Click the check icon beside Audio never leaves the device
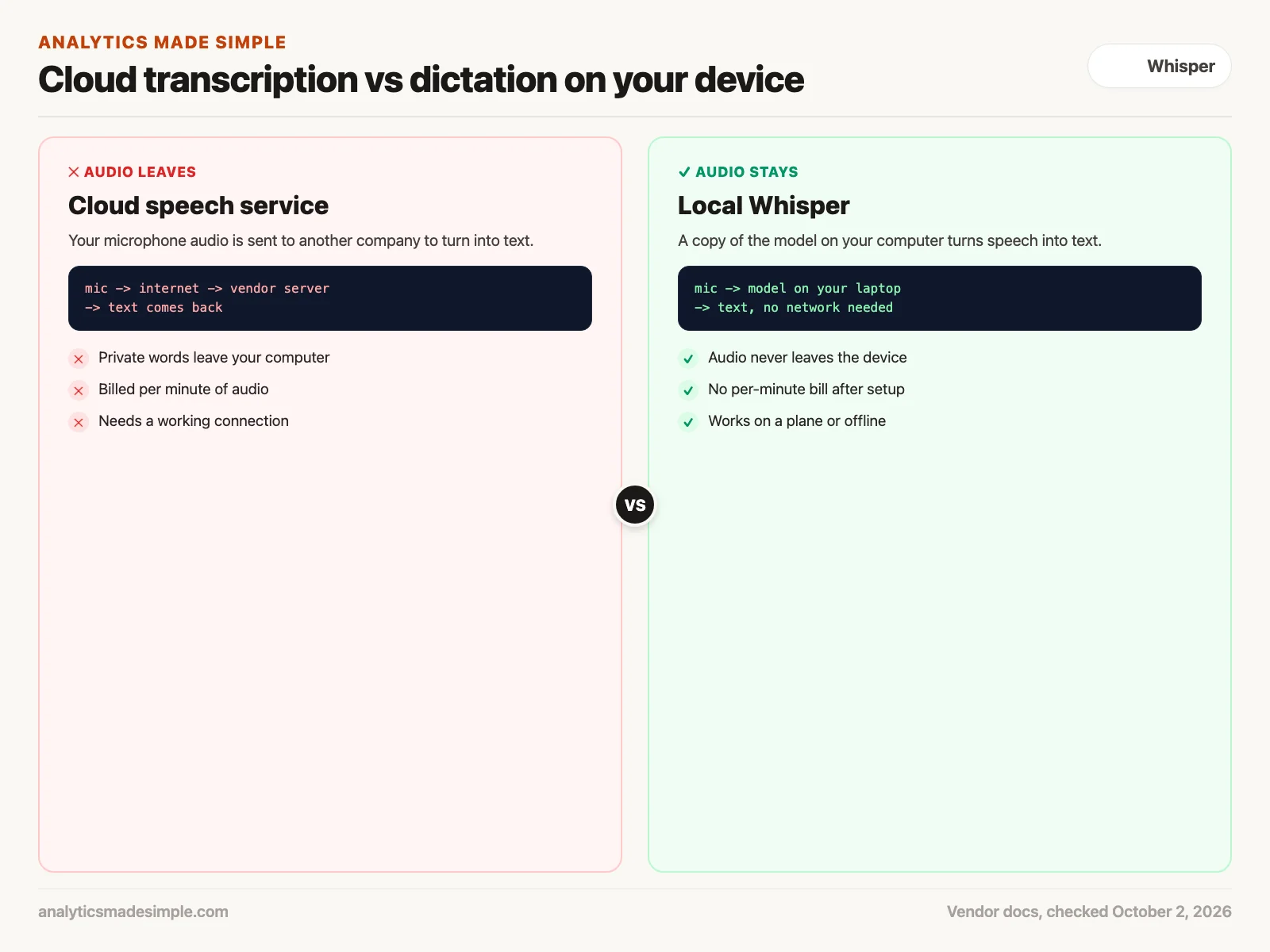This screenshot has height=952, width=1270. coord(688,359)
